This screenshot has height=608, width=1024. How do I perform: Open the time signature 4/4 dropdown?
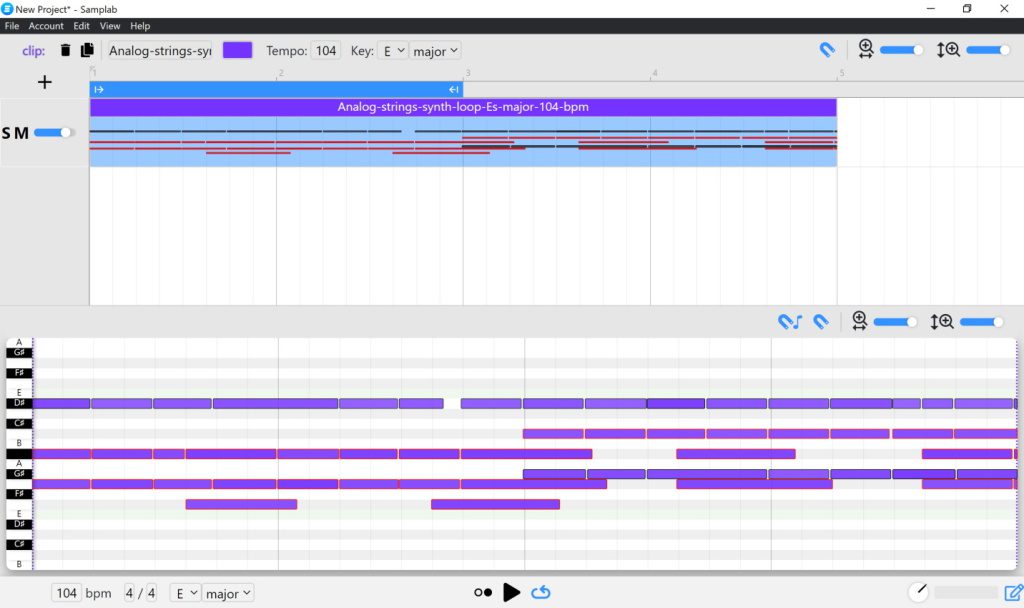tap(141, 592)
